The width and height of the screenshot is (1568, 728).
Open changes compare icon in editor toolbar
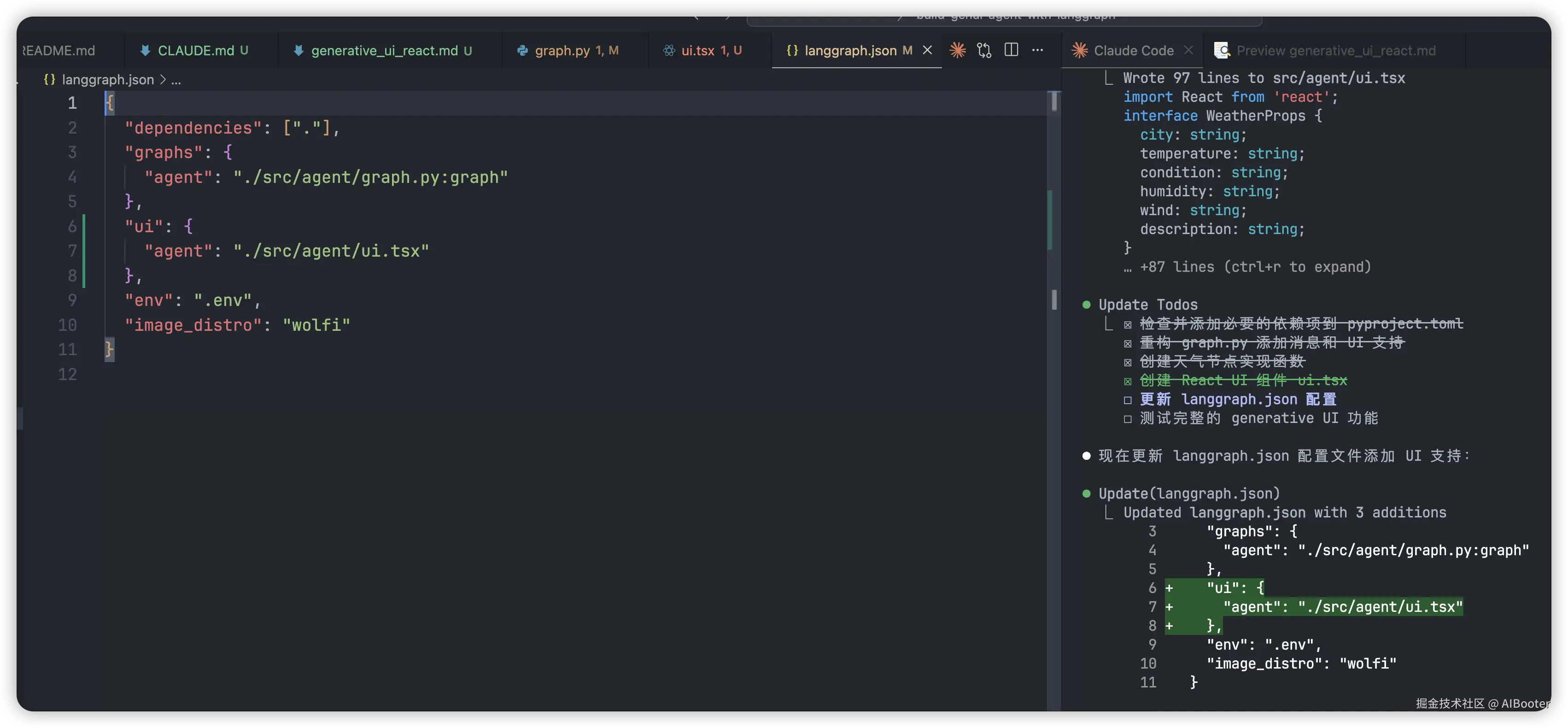[x=984, y=51]
